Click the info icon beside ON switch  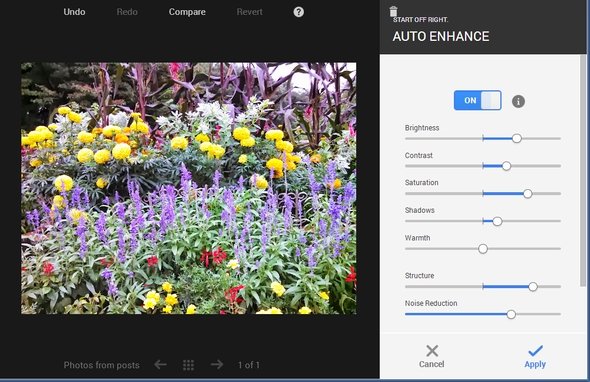[x=518, y=101]
